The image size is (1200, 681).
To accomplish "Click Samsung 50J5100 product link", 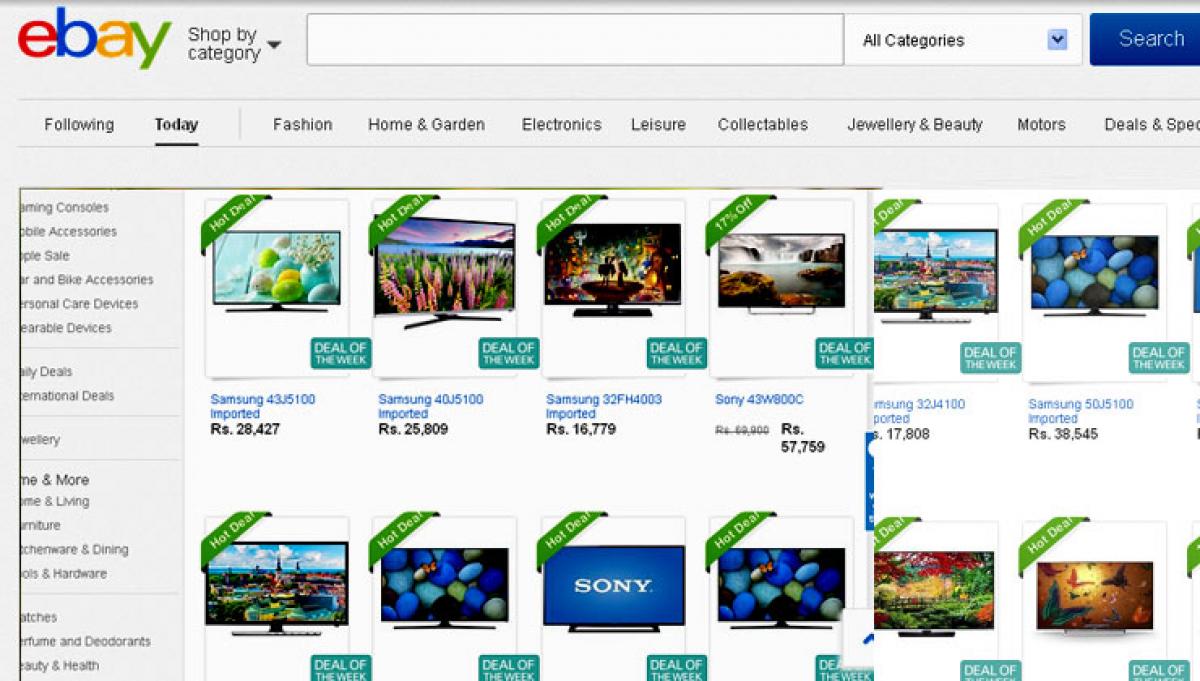I will (1080, 404).
